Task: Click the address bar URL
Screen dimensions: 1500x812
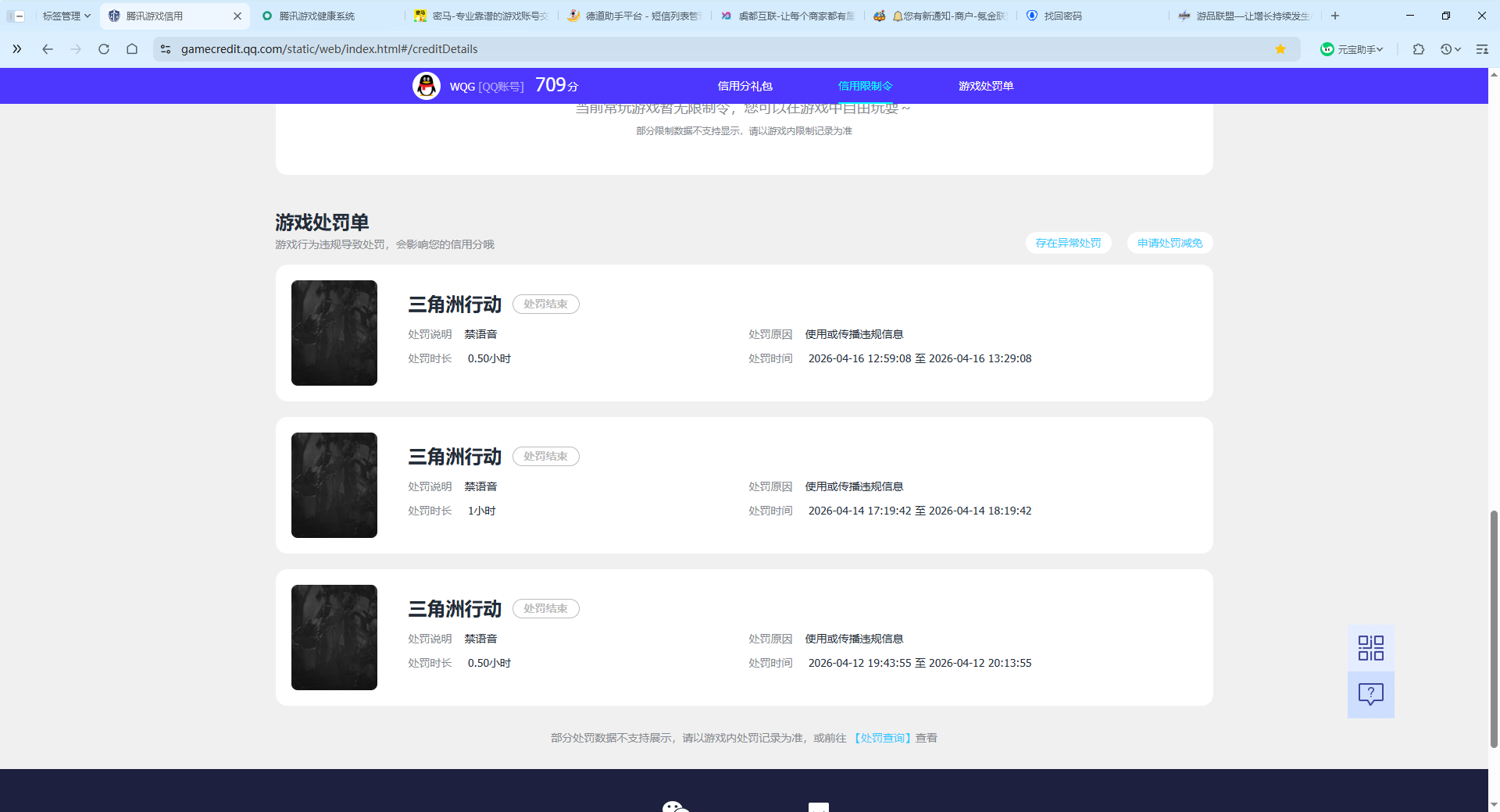Action: pyautogui.click(x=329, y=49)
